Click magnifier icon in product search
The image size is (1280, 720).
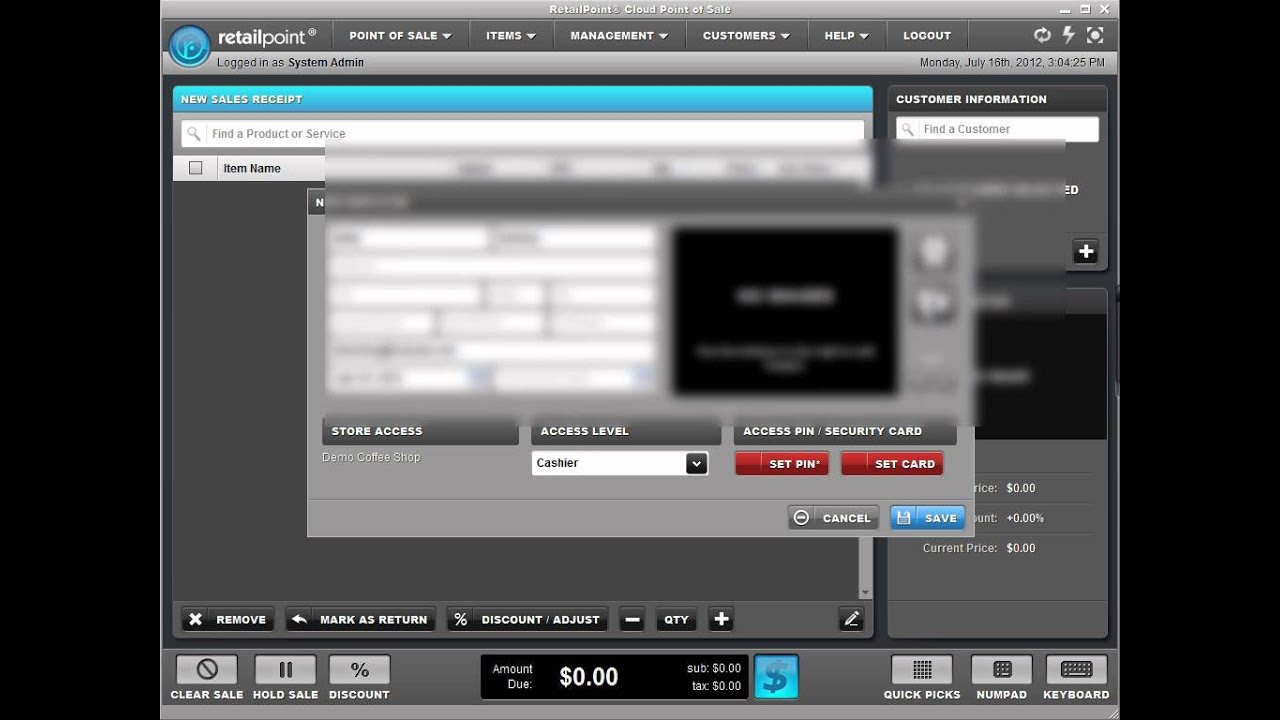[194, 133]
